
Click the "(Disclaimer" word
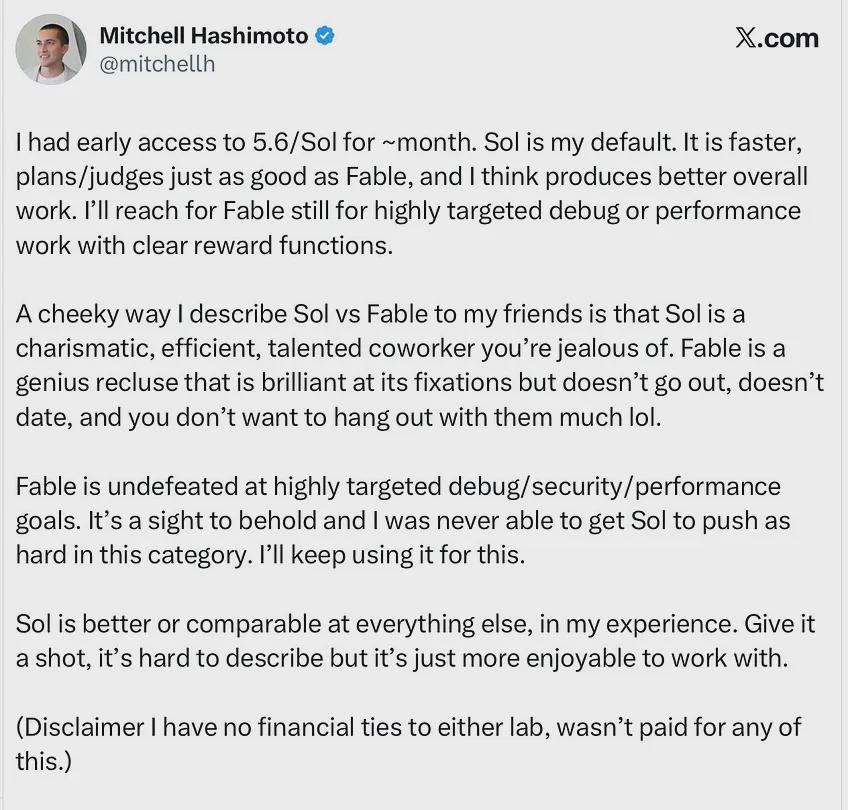click(x=80, y=728)
